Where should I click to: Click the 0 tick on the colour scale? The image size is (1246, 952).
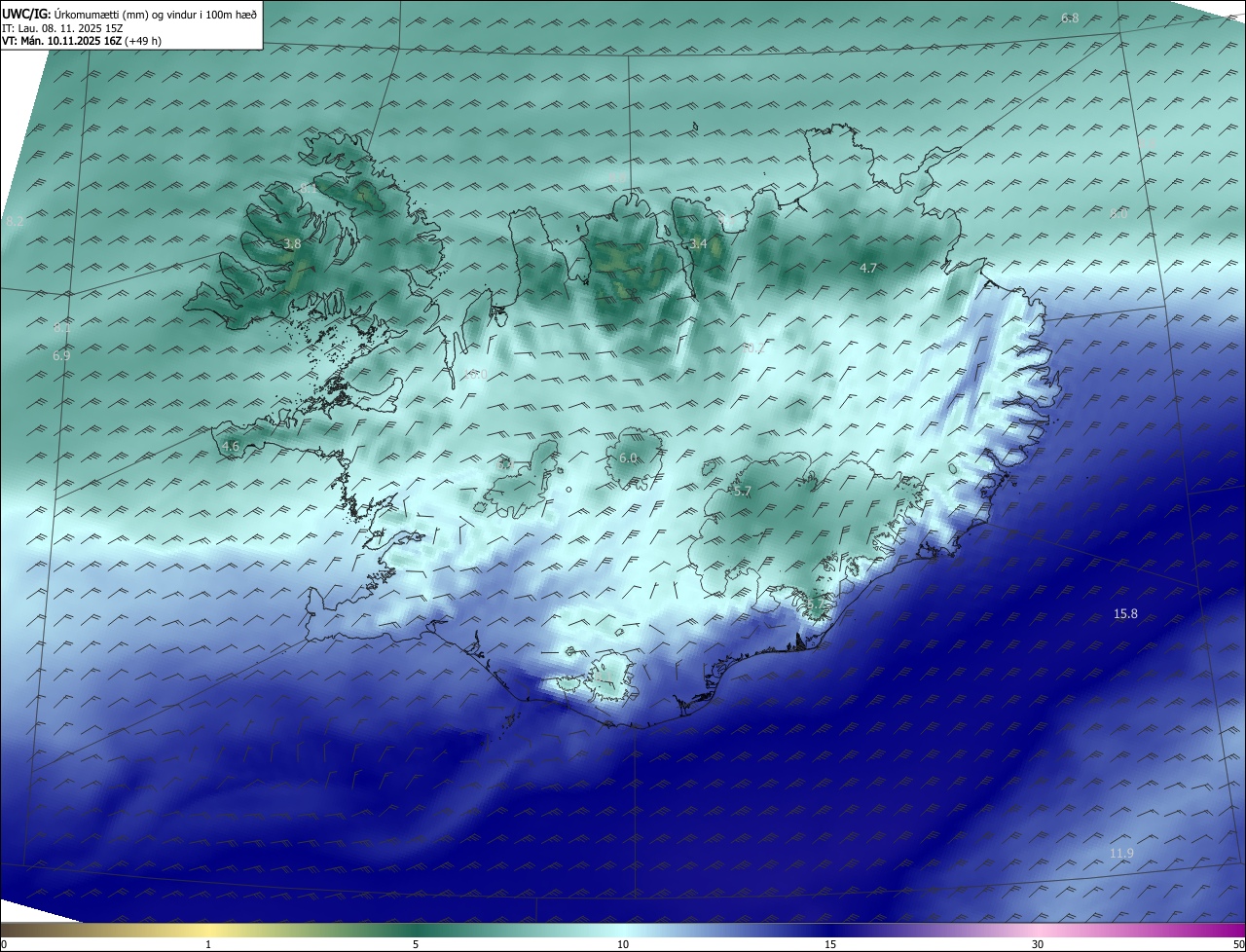click(x=4, y=944)
